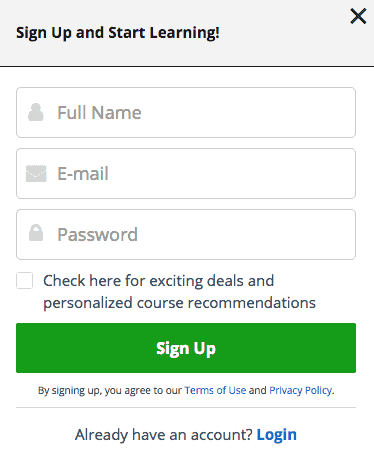This screenshot has height=453, width=374.
Task: Open the Privacy Policy link
Action: point(301,390)
